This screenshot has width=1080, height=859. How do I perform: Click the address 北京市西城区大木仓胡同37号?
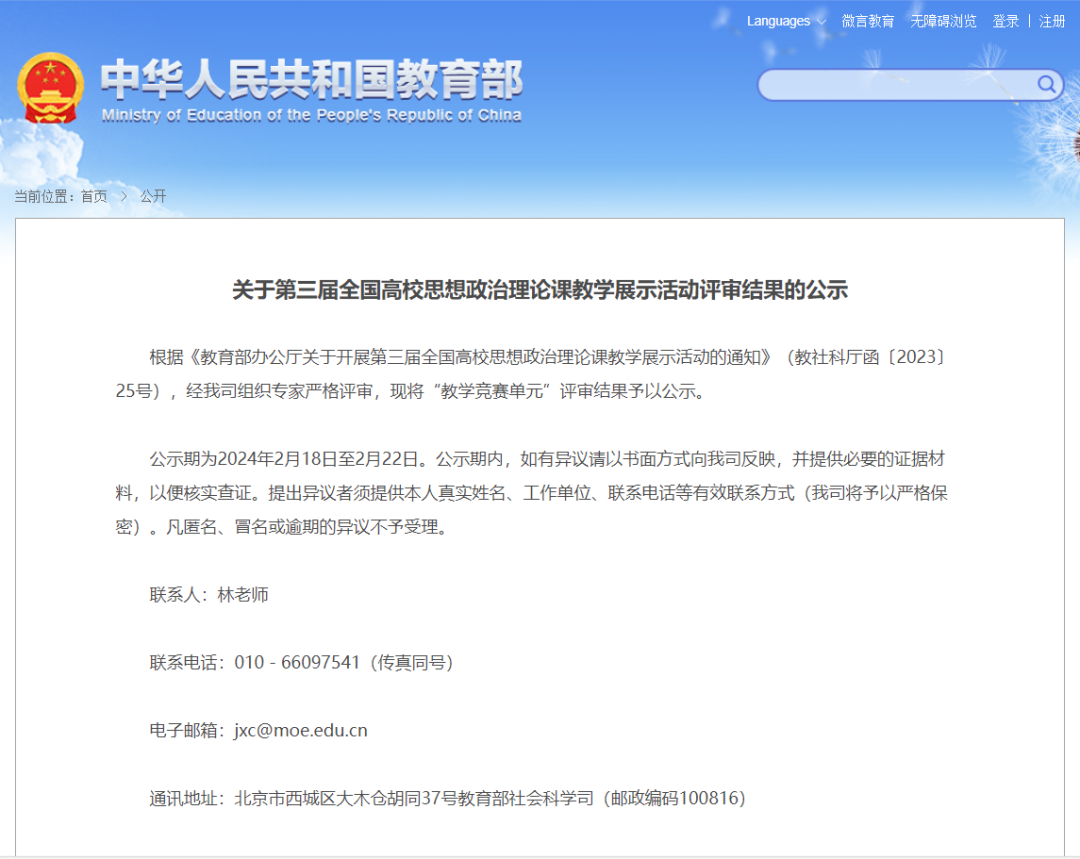346,798
